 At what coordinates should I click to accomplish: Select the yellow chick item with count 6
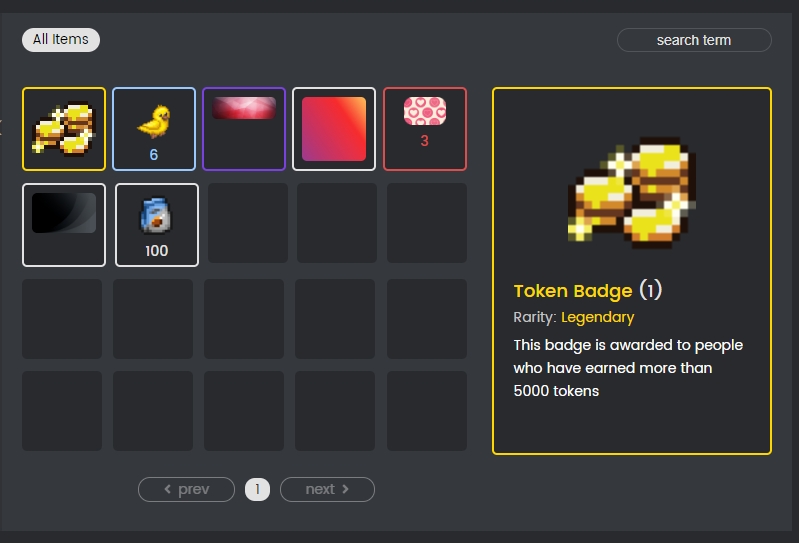click(x=154, y=129)
